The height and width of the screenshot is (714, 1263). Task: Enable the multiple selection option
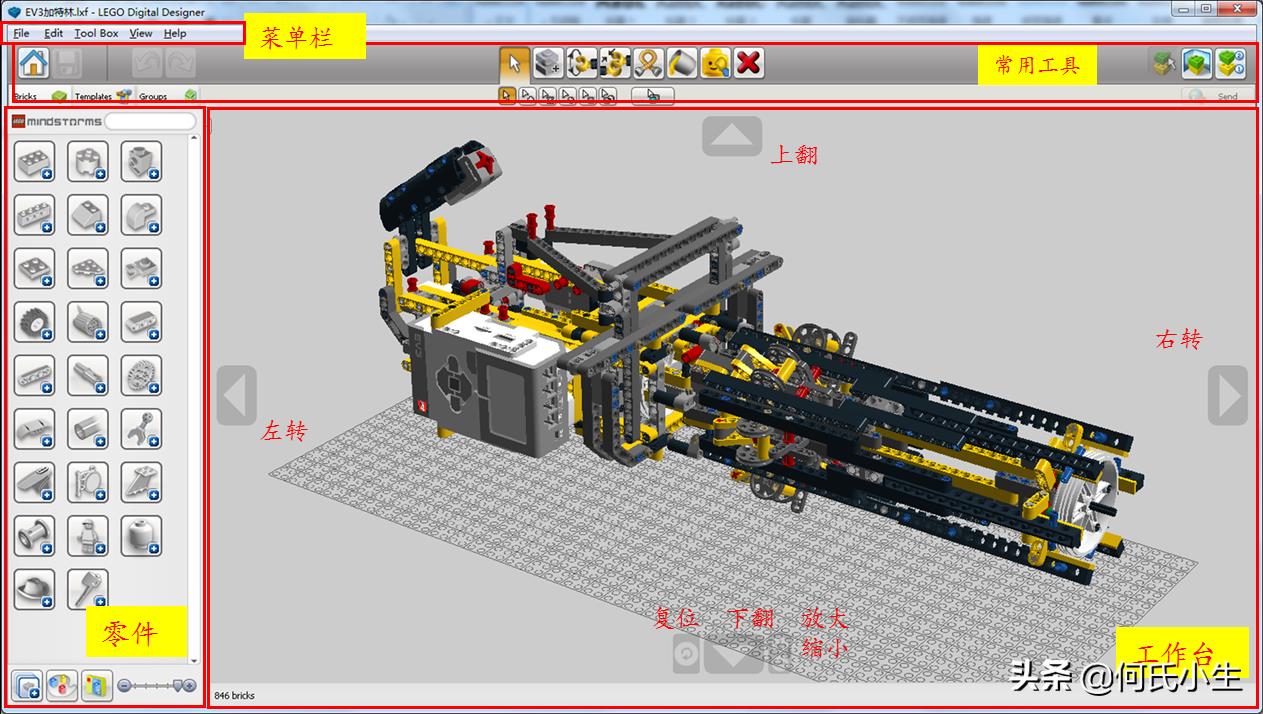click(x=527, y=96)
